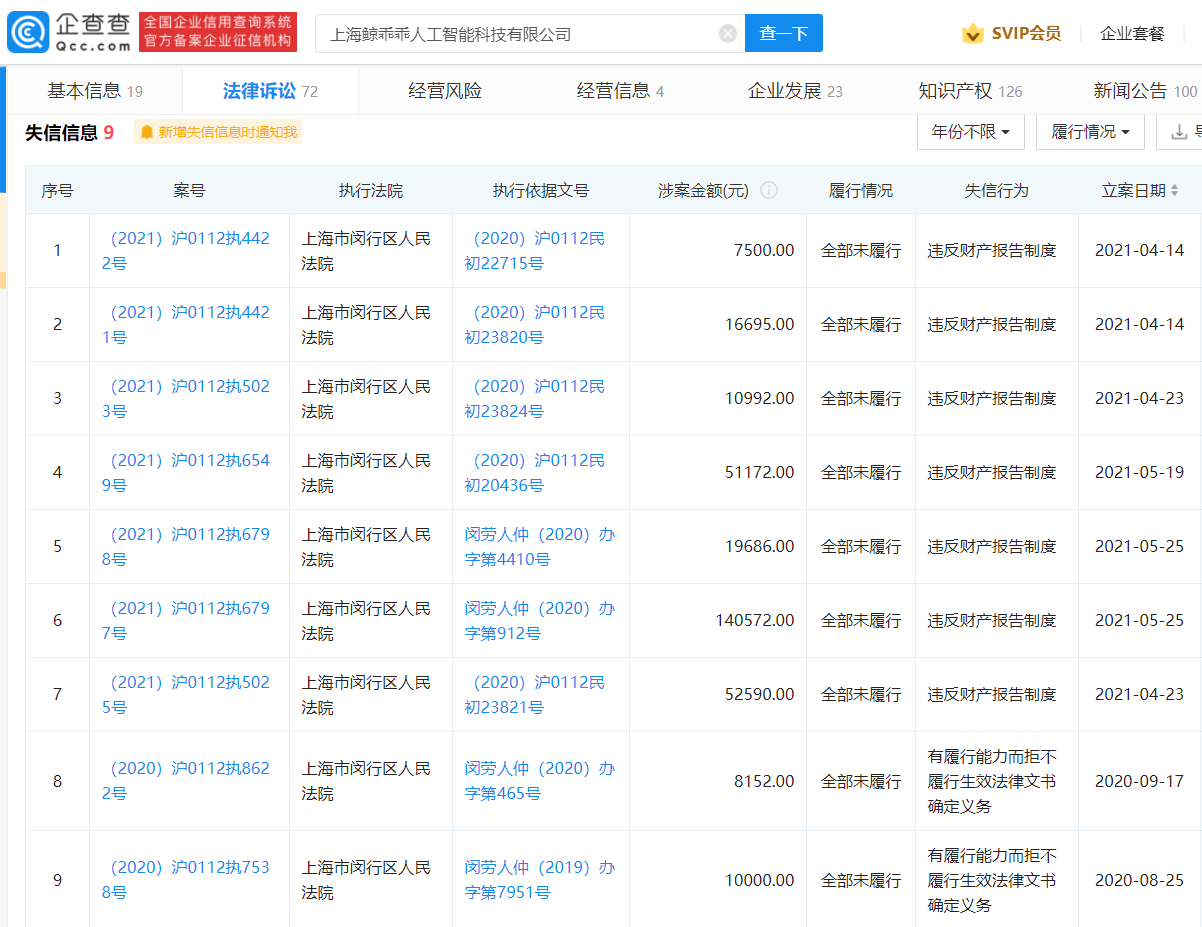This screenshot has width=1202, height=927.
Task: Open case (2021)沪0112执6798号
Action: (x=186, y=547)
